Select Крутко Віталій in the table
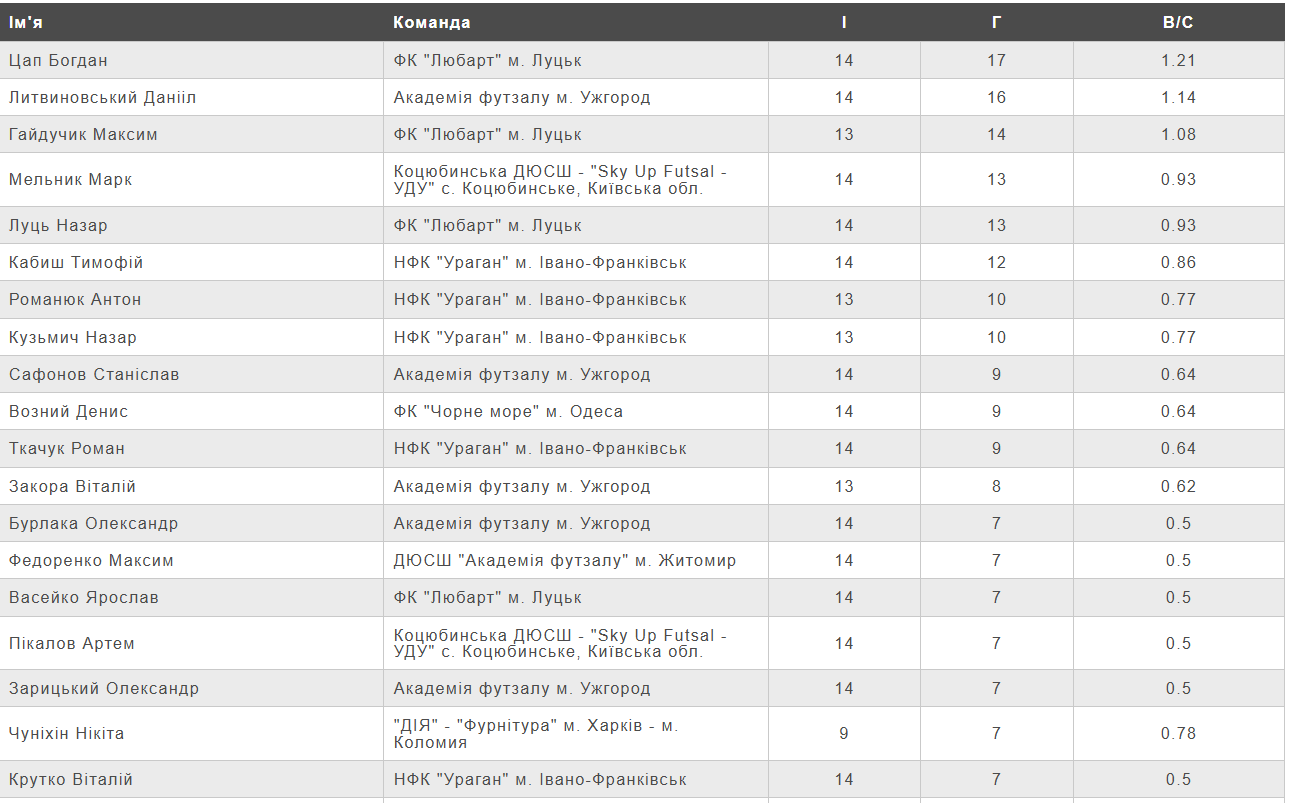 pyautogui.click(x=71, y=779)
